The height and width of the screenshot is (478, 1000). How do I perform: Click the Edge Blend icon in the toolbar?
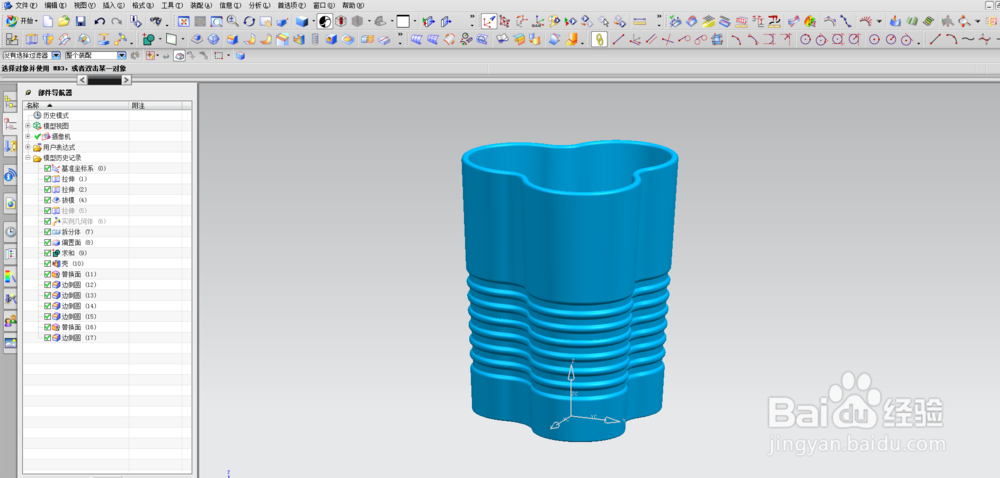232,40
